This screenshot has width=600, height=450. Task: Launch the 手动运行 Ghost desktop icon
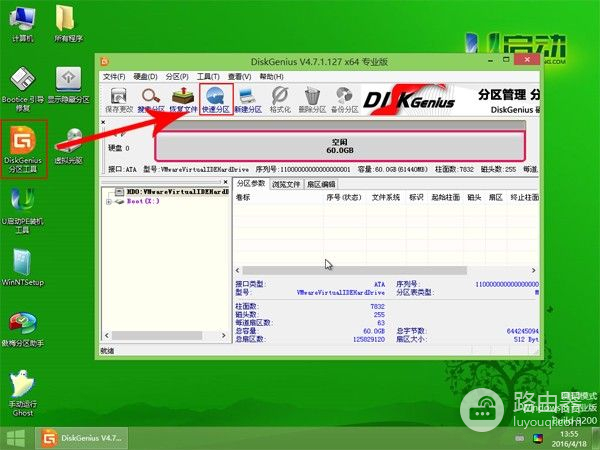click(23, 393)
